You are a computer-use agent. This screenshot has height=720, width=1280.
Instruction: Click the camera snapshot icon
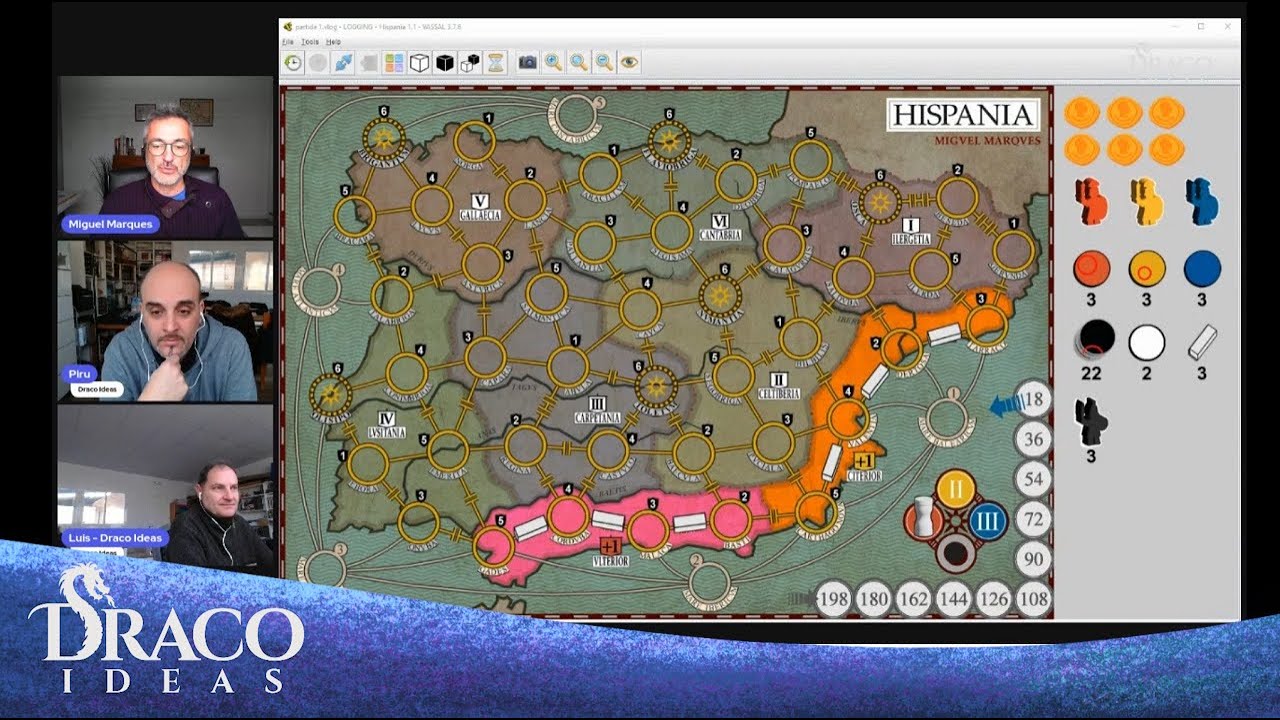(x=527, y=63)
